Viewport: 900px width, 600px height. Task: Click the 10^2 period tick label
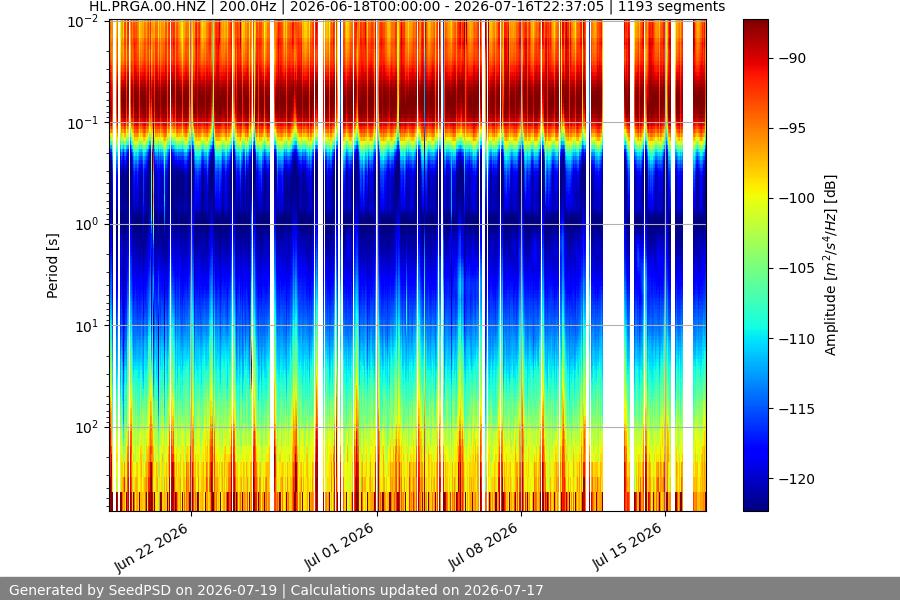(x=87, y=427)
